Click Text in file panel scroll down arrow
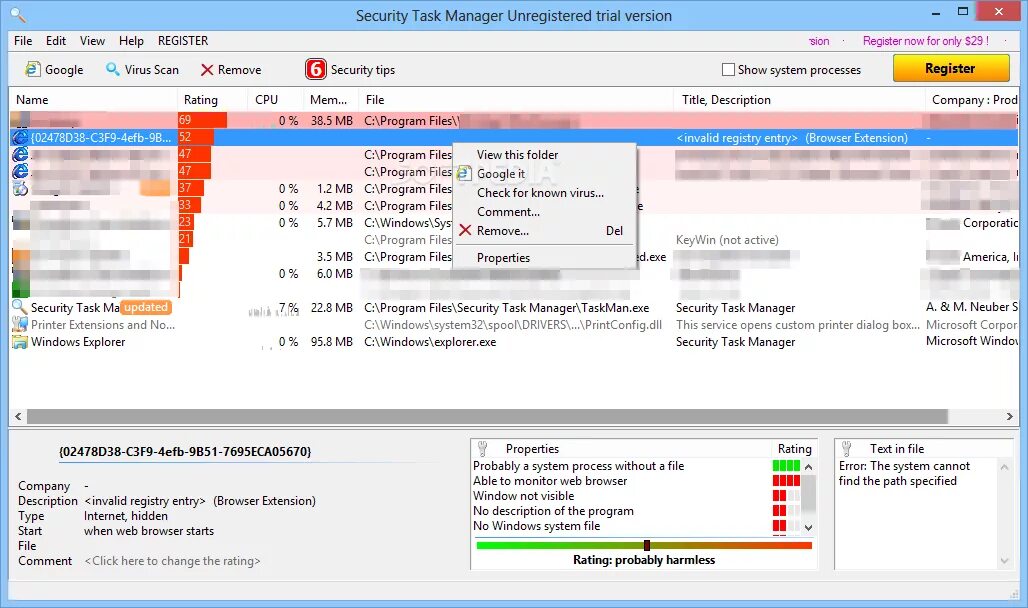 point(1004,561)
